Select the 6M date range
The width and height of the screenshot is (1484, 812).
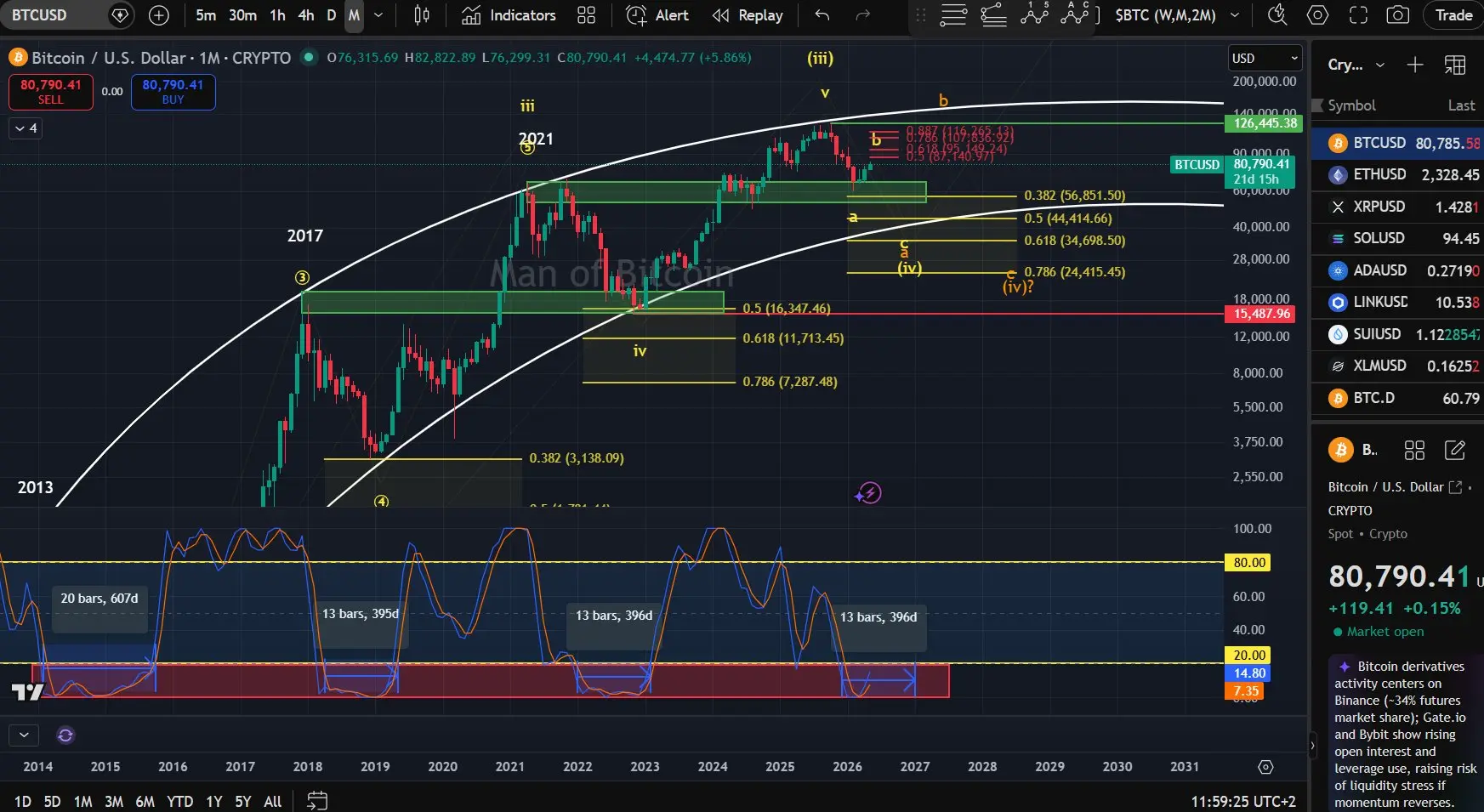pos(145,801)
